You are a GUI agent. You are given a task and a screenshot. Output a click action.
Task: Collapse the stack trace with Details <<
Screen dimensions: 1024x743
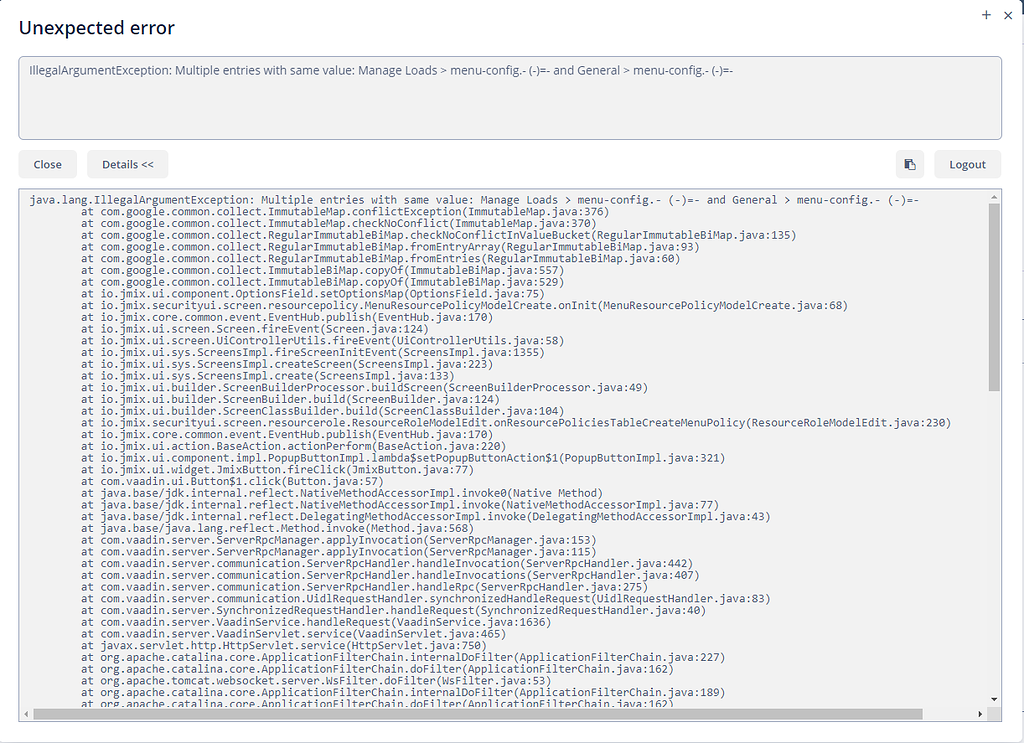pyautogui.click(x=127, y=165)
